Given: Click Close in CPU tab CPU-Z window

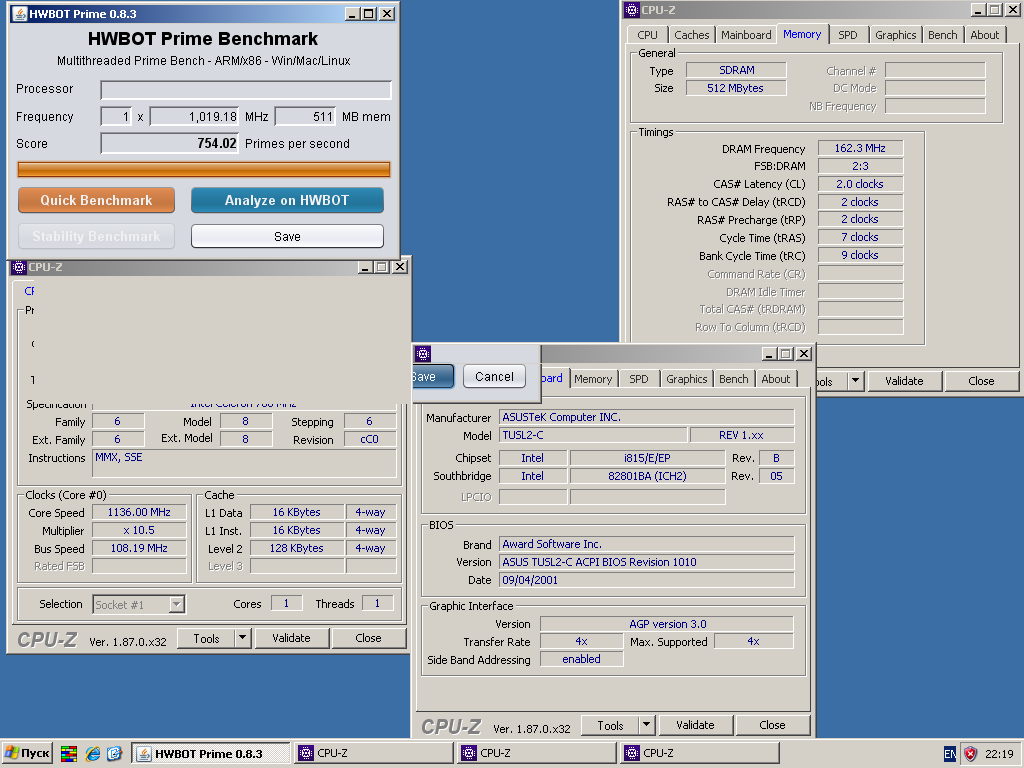Looking at the screenshot, I should [368, 639].
